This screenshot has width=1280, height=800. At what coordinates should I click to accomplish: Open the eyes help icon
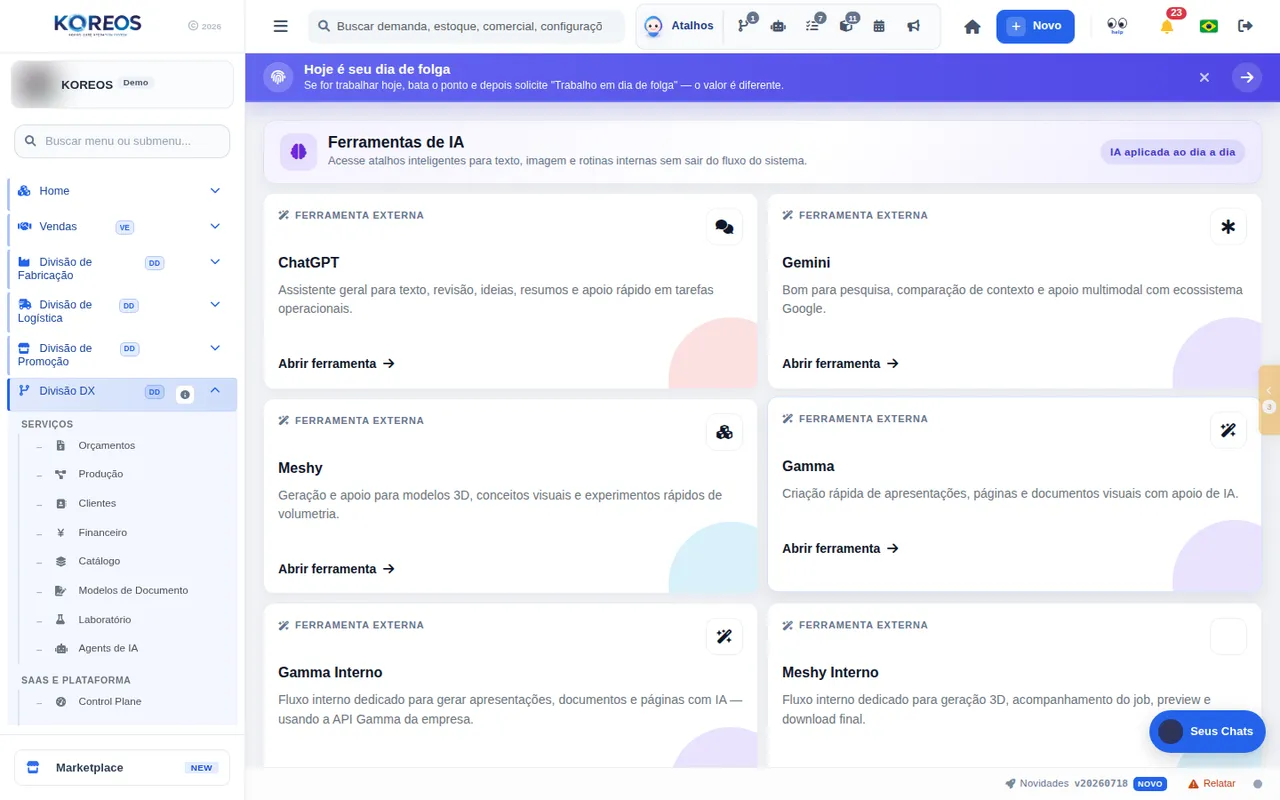coord(1117,25)
